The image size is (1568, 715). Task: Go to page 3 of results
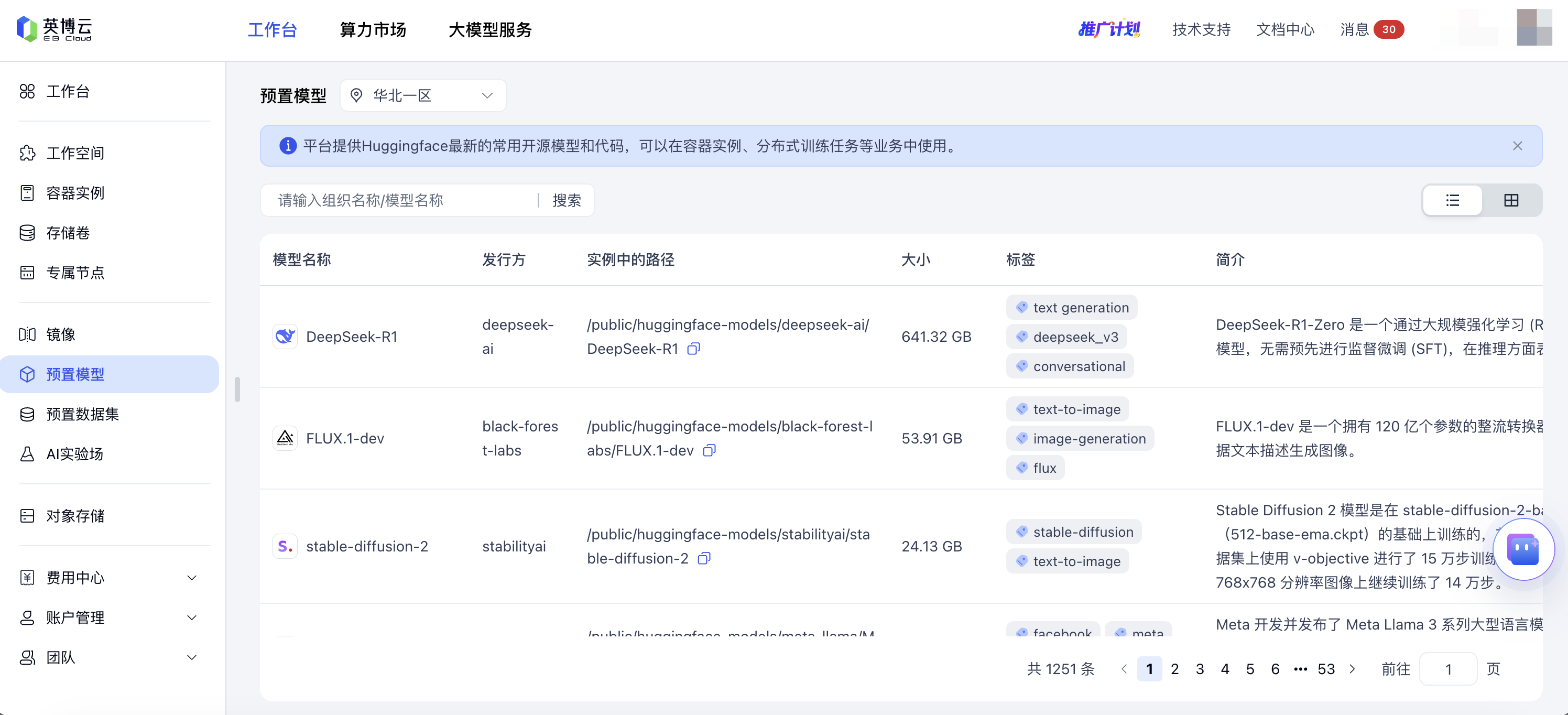1200,669
